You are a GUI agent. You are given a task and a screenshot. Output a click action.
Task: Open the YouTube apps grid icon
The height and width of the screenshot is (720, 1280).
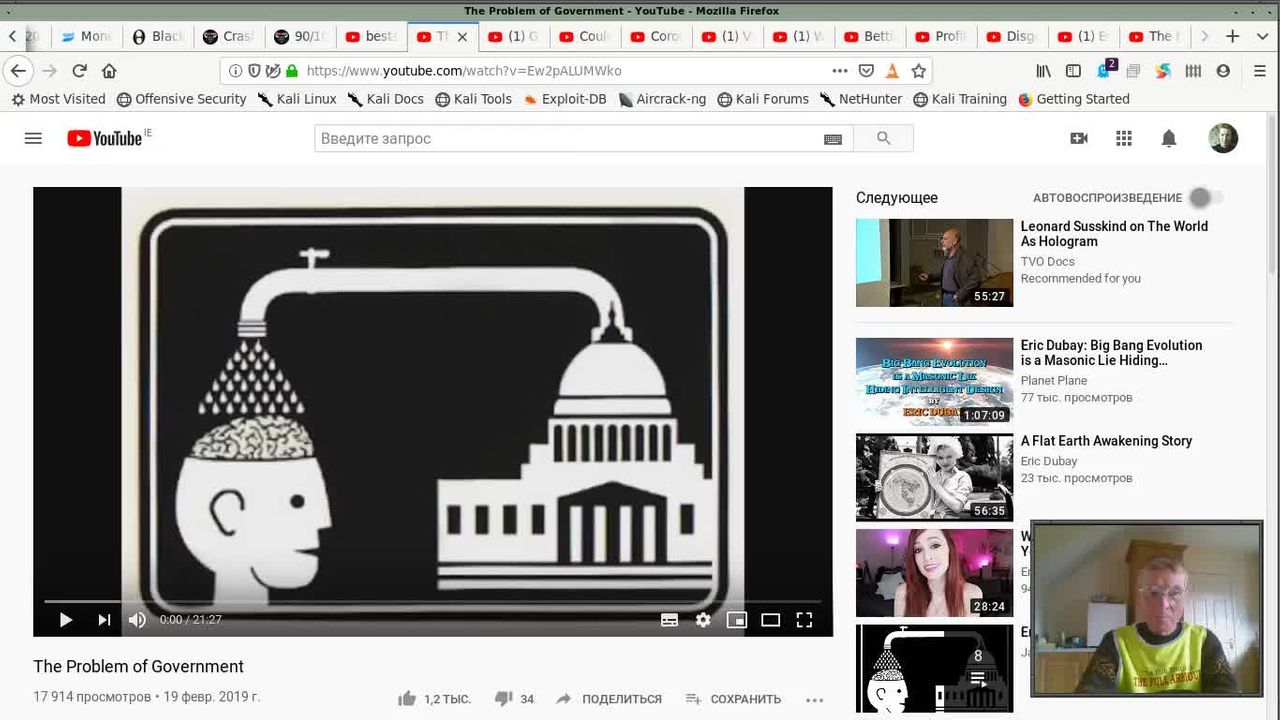click(1123, 139)
